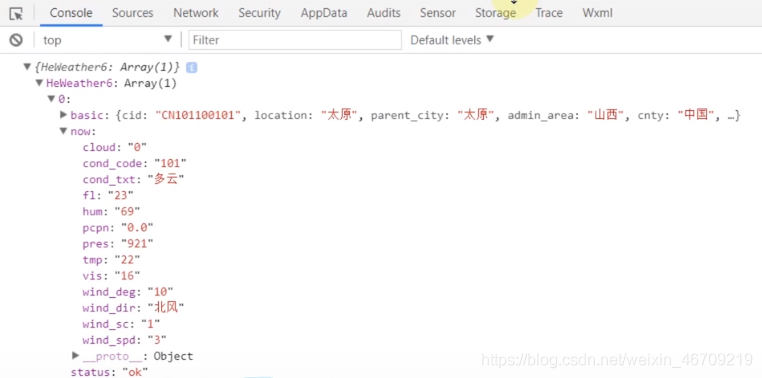Click the wind_spd: "3" row
762x378 pixels.
pyautogui.click(x=125, y=340)
